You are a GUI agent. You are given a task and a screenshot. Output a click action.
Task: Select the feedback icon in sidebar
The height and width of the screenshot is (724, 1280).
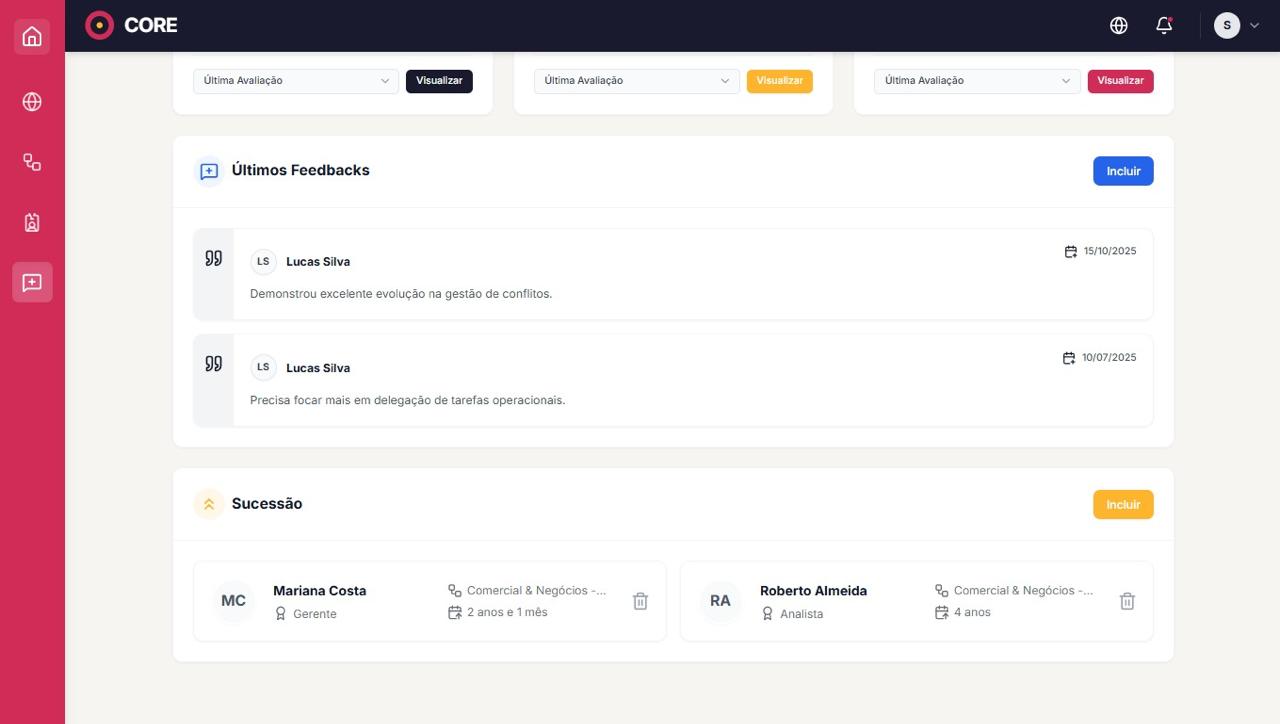[32, 283]
